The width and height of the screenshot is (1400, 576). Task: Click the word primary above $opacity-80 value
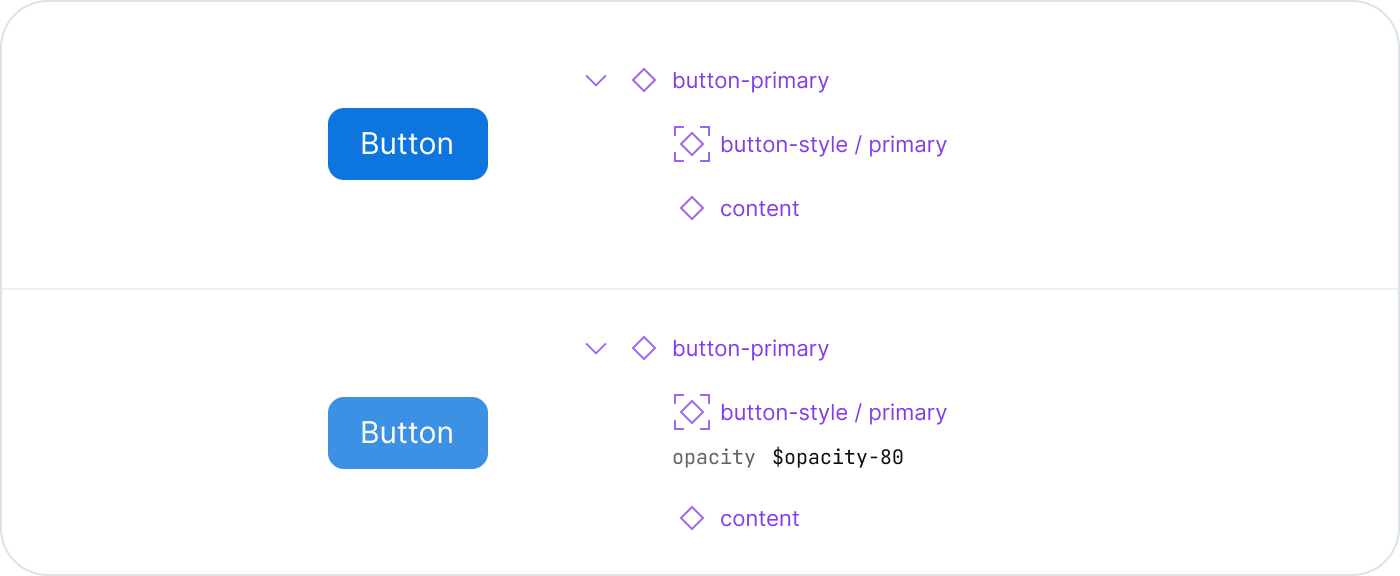click(907, 413)
